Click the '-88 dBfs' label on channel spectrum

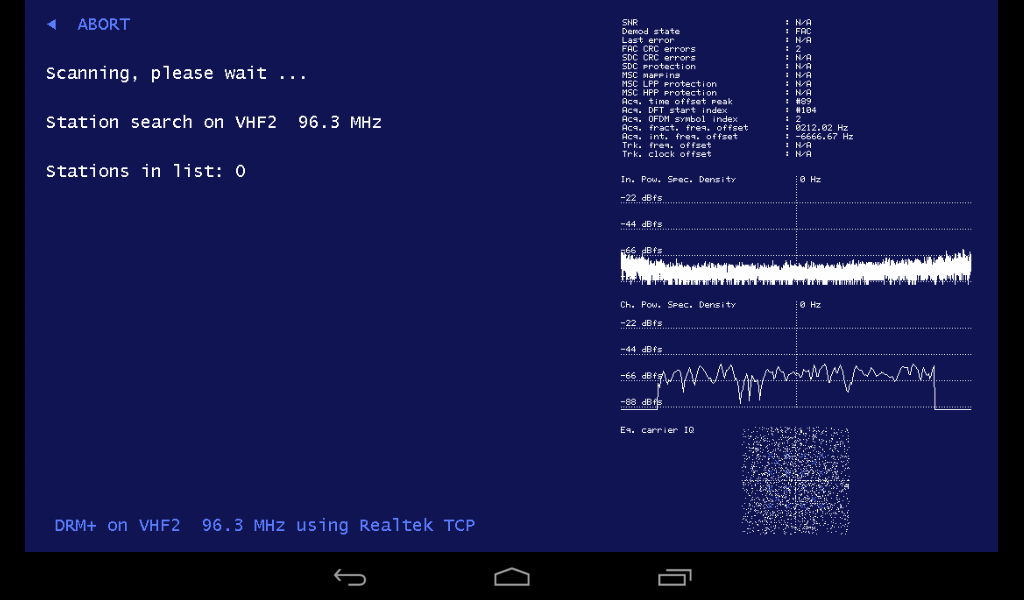tap(641, 402)
